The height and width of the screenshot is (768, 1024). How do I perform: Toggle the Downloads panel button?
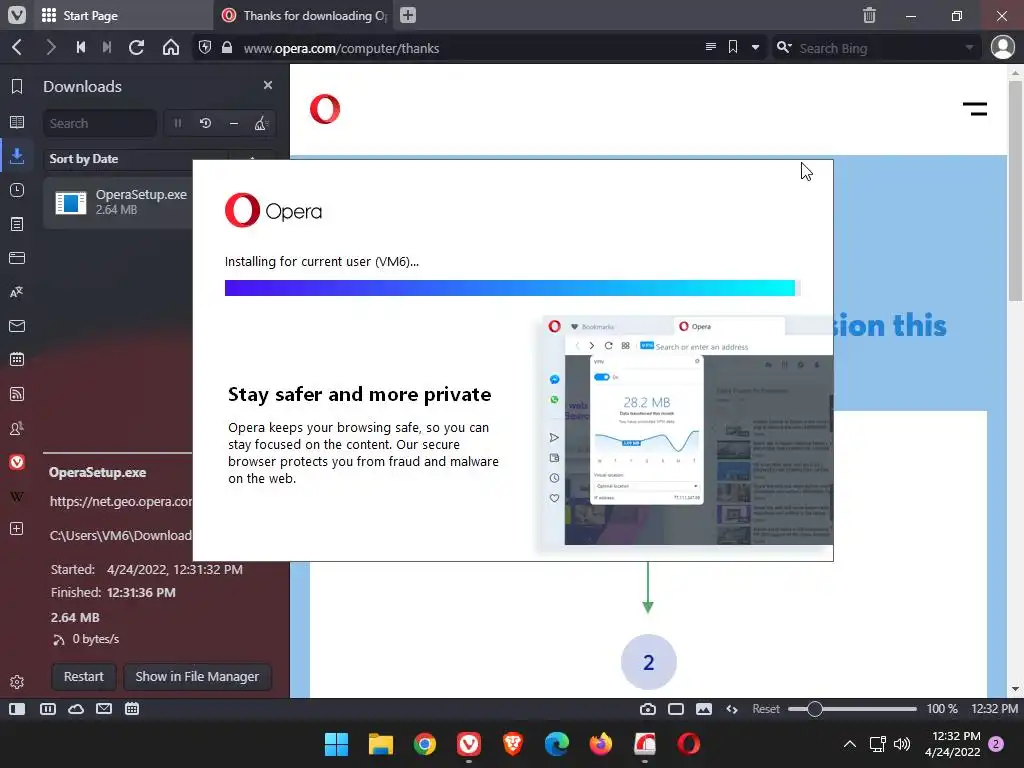(17, 155)
